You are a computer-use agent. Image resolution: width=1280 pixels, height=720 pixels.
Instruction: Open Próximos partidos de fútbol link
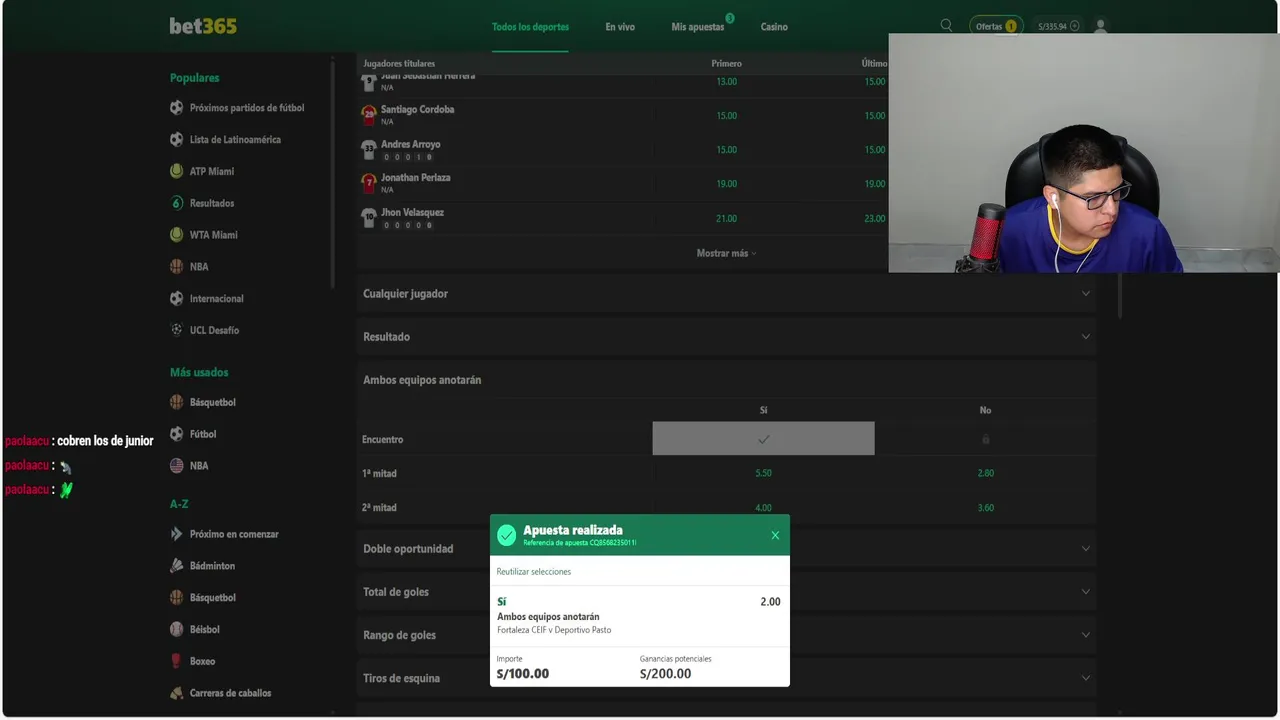[247, 108]
